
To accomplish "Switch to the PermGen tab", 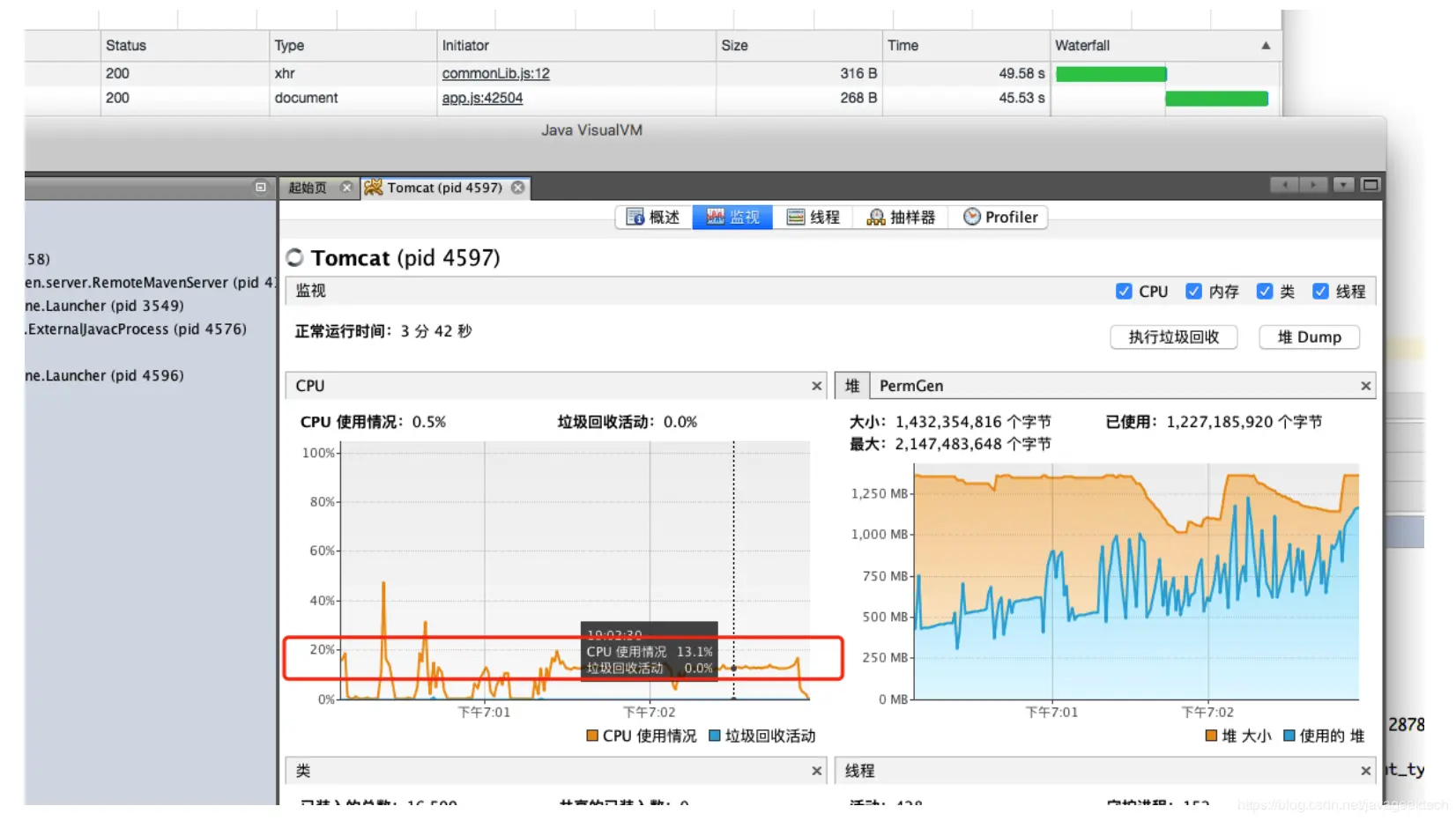I will click(x=911, y=386).
